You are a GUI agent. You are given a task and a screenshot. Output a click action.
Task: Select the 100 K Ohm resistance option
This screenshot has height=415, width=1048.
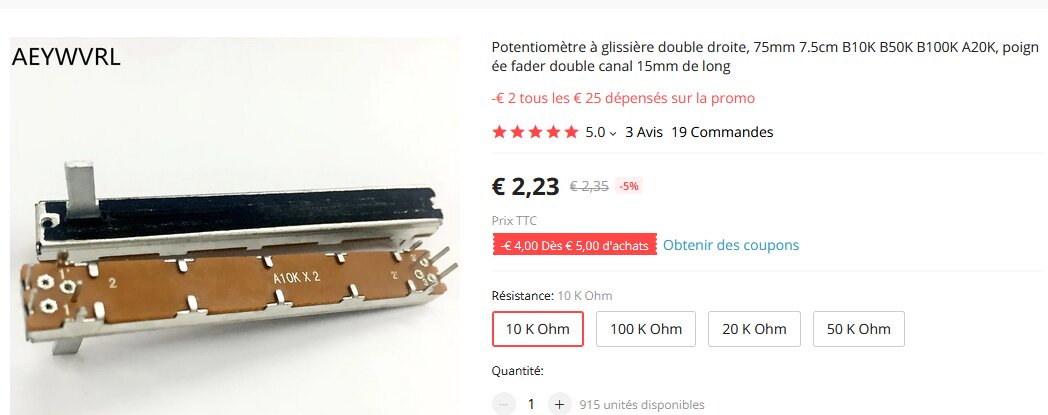coord(646,329)
